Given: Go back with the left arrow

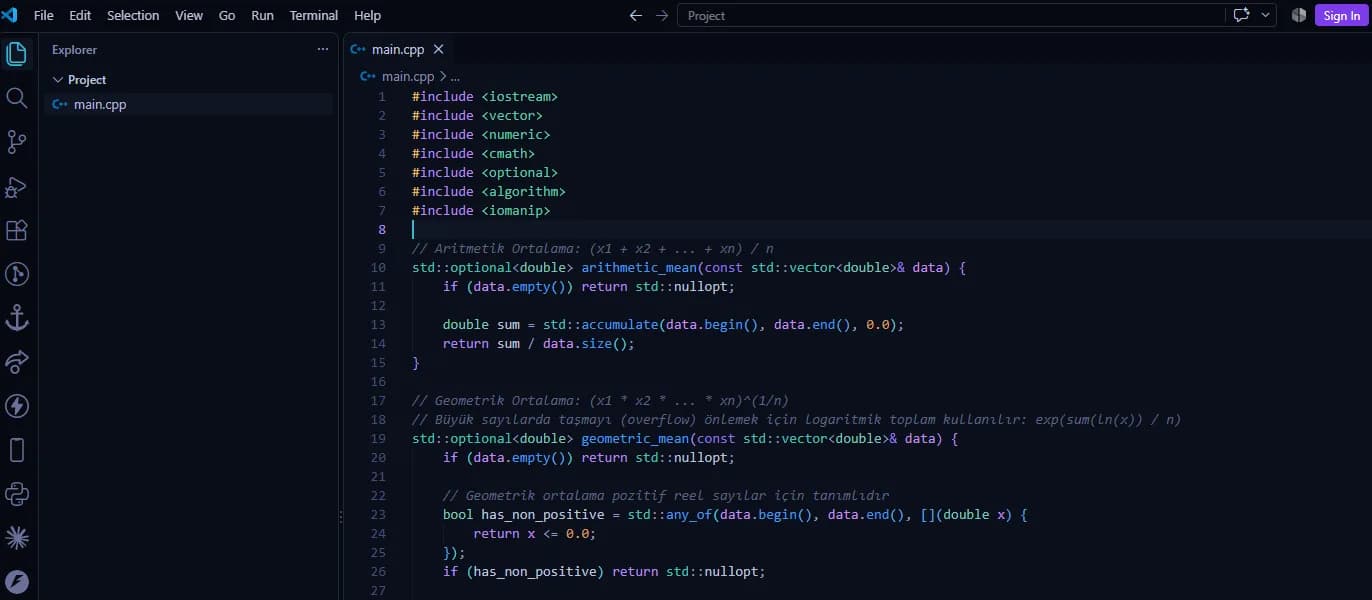Looking at the screenshot, I should (636, 15).
